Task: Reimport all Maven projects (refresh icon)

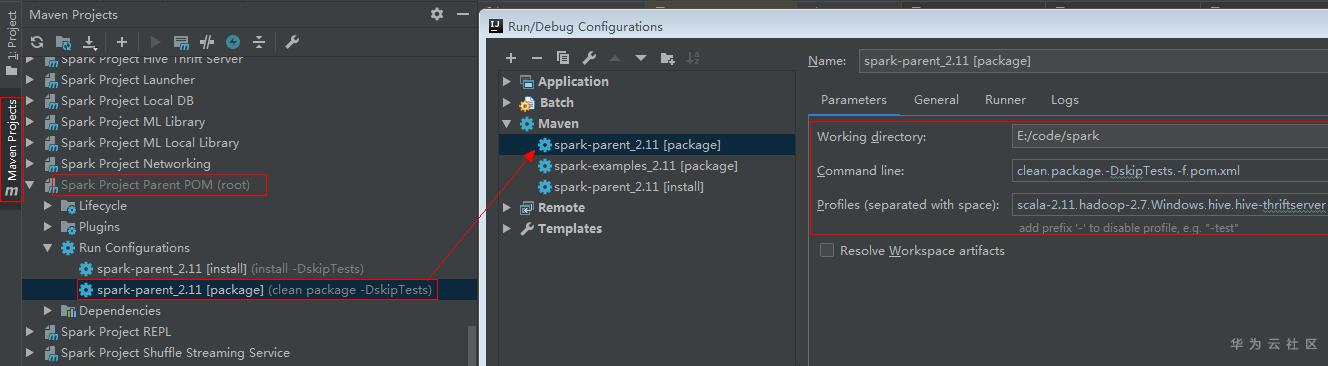Action: (37, 42)
